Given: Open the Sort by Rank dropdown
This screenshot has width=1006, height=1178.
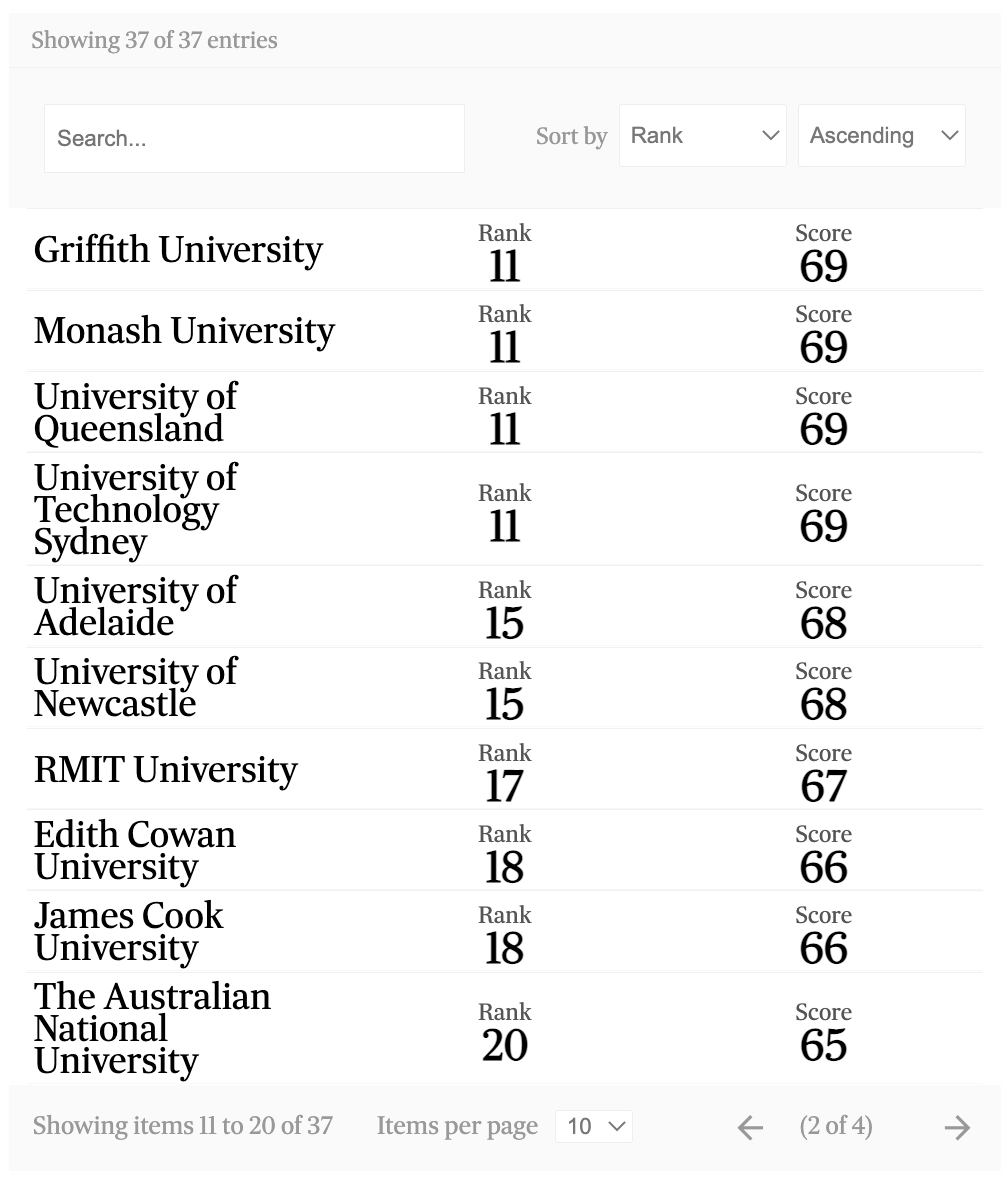Looking at the screenshot, I should 702,136.
